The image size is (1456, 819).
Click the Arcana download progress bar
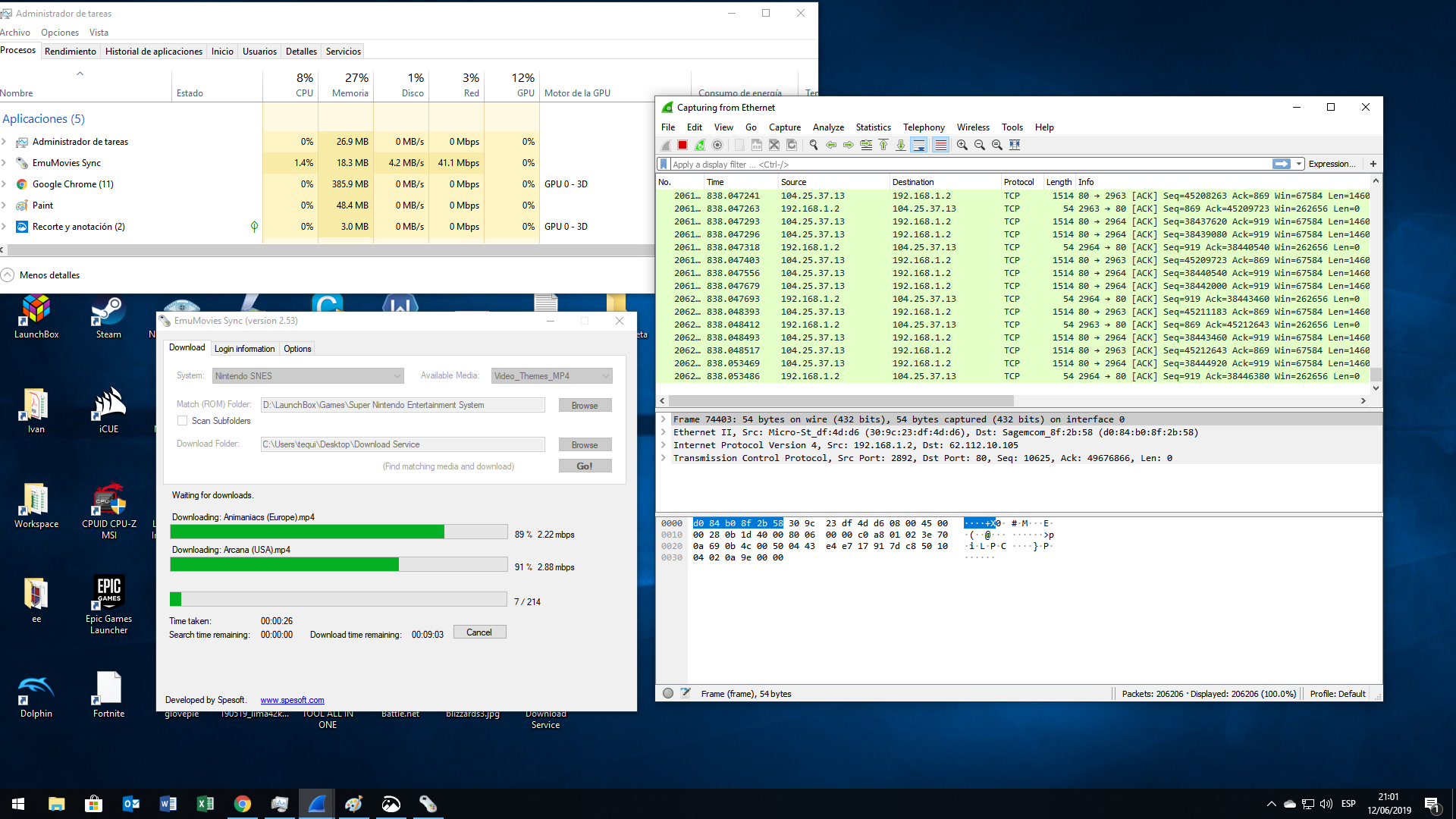coord(339,564)
